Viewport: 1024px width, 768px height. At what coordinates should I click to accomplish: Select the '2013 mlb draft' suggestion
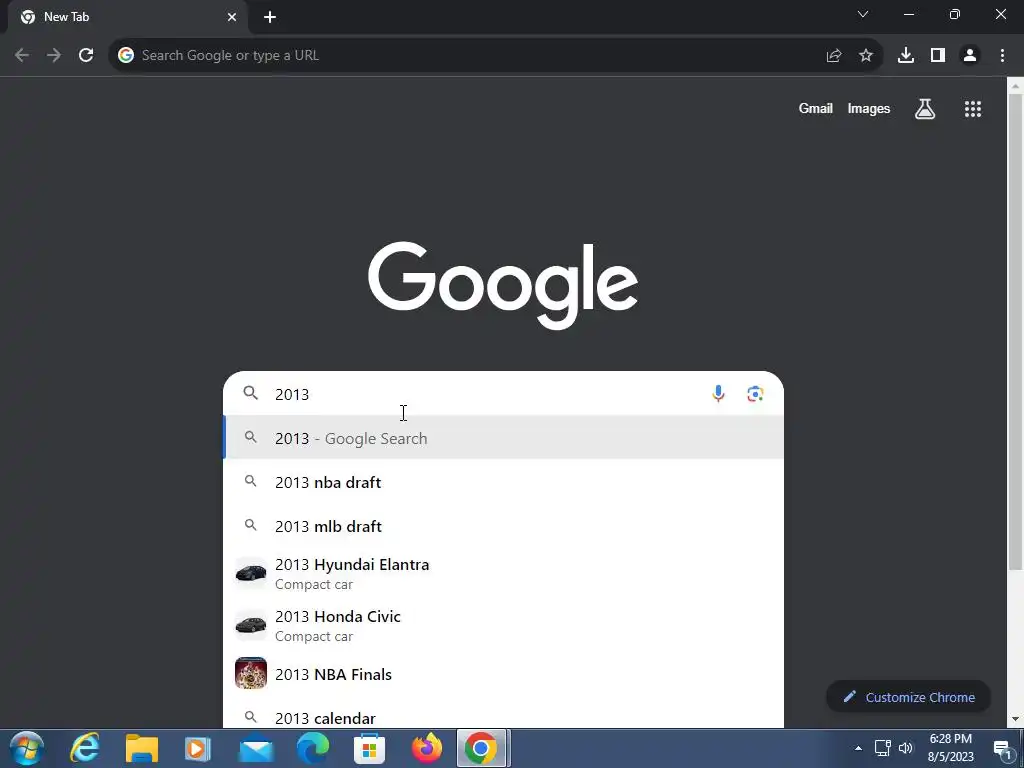tap(504, 526)
